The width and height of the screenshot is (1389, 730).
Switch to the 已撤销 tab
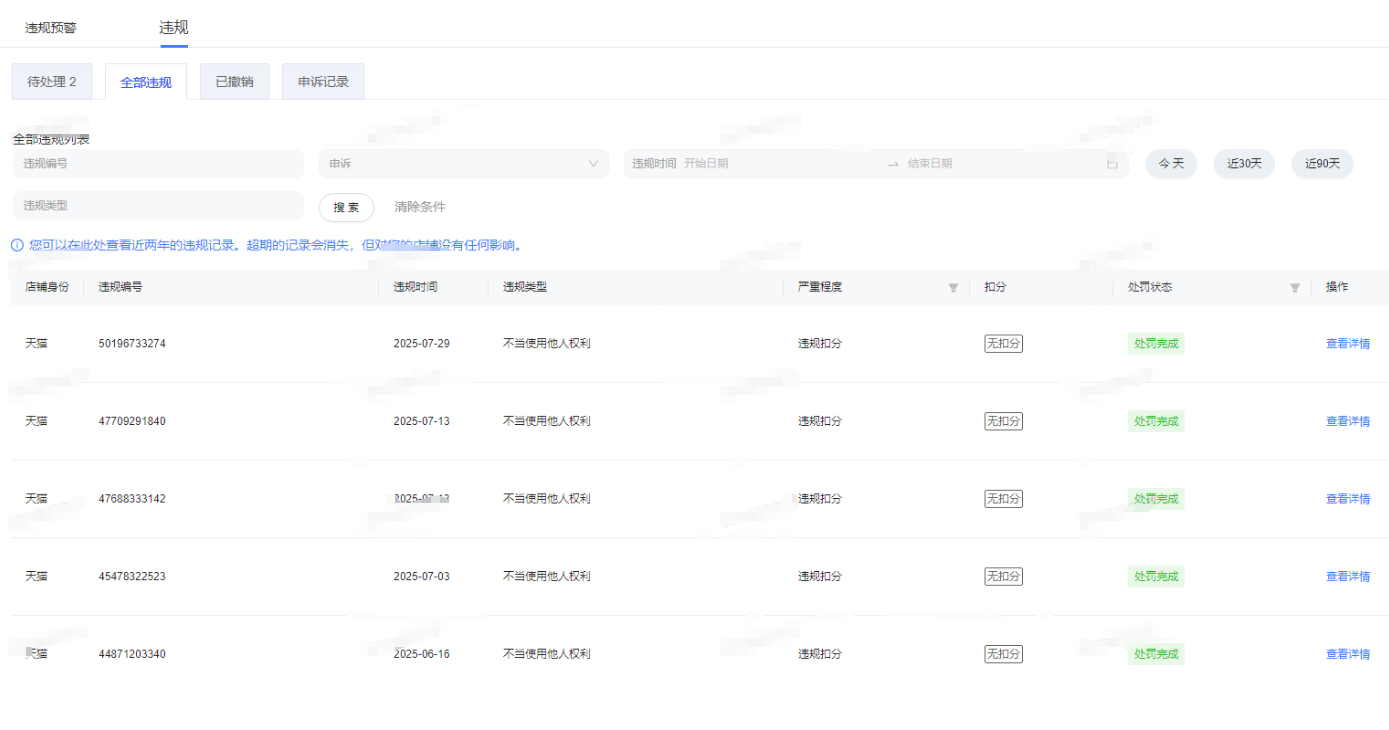pos(234,82)
